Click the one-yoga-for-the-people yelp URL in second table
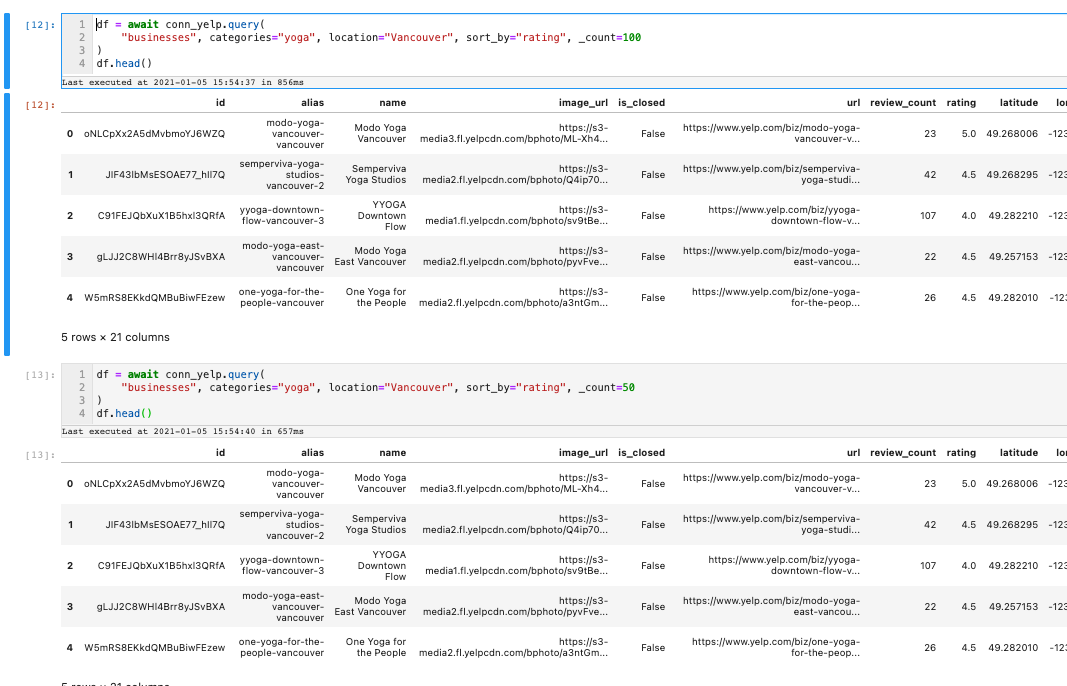This screenshot has width=1067, height=686. (776, 647)
